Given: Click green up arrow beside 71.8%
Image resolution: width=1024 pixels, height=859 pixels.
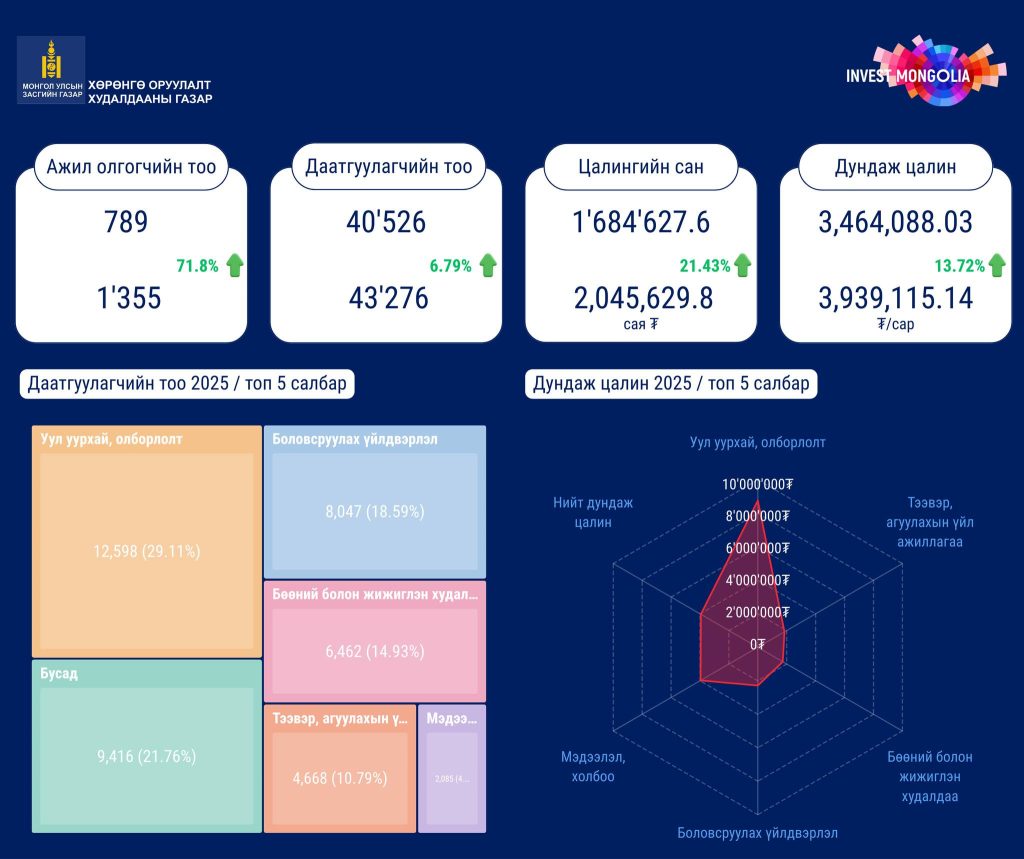Looking at the screenshot, I should [x=234, y=266].
